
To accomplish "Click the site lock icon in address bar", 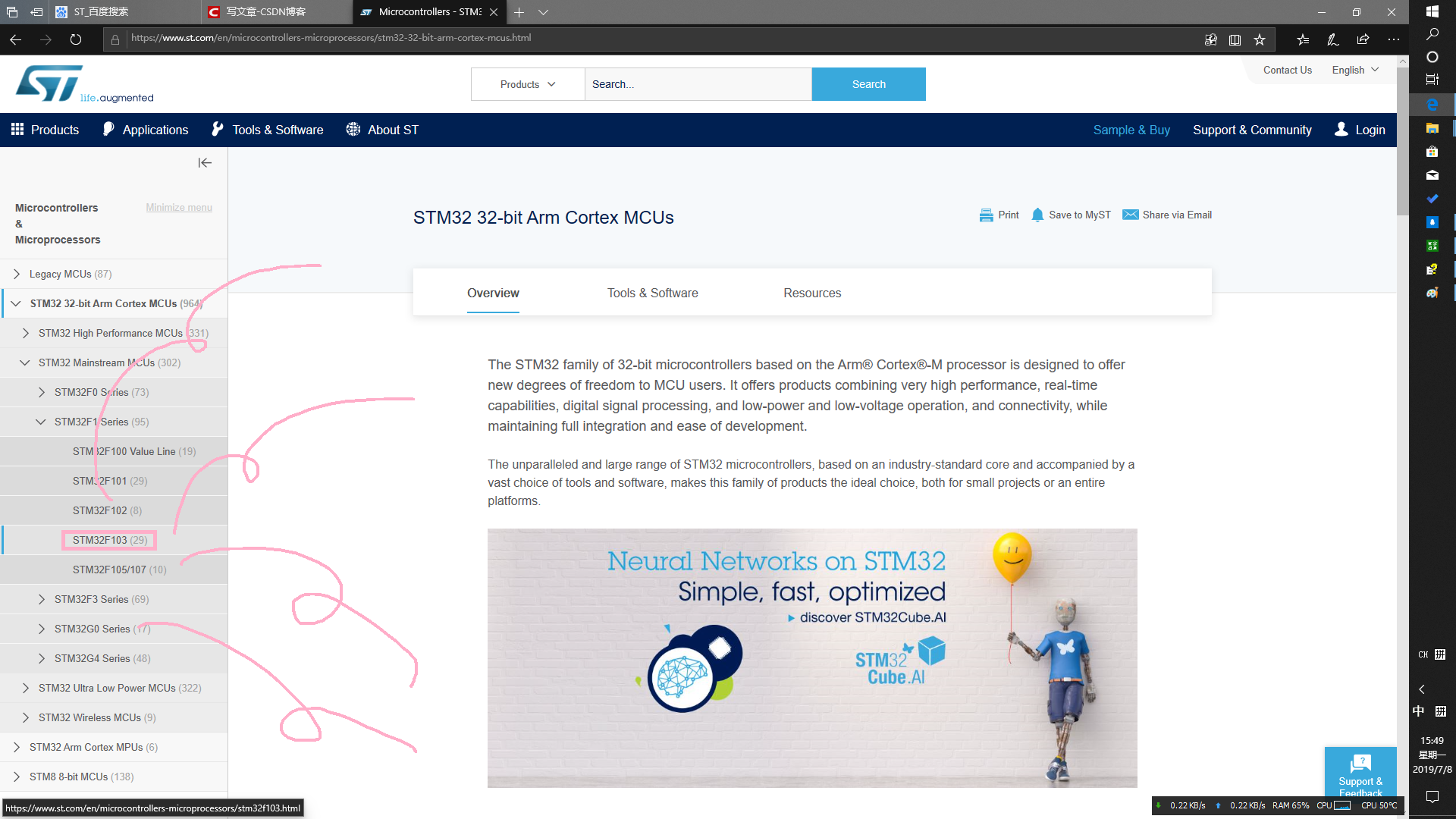I will 115,39.
